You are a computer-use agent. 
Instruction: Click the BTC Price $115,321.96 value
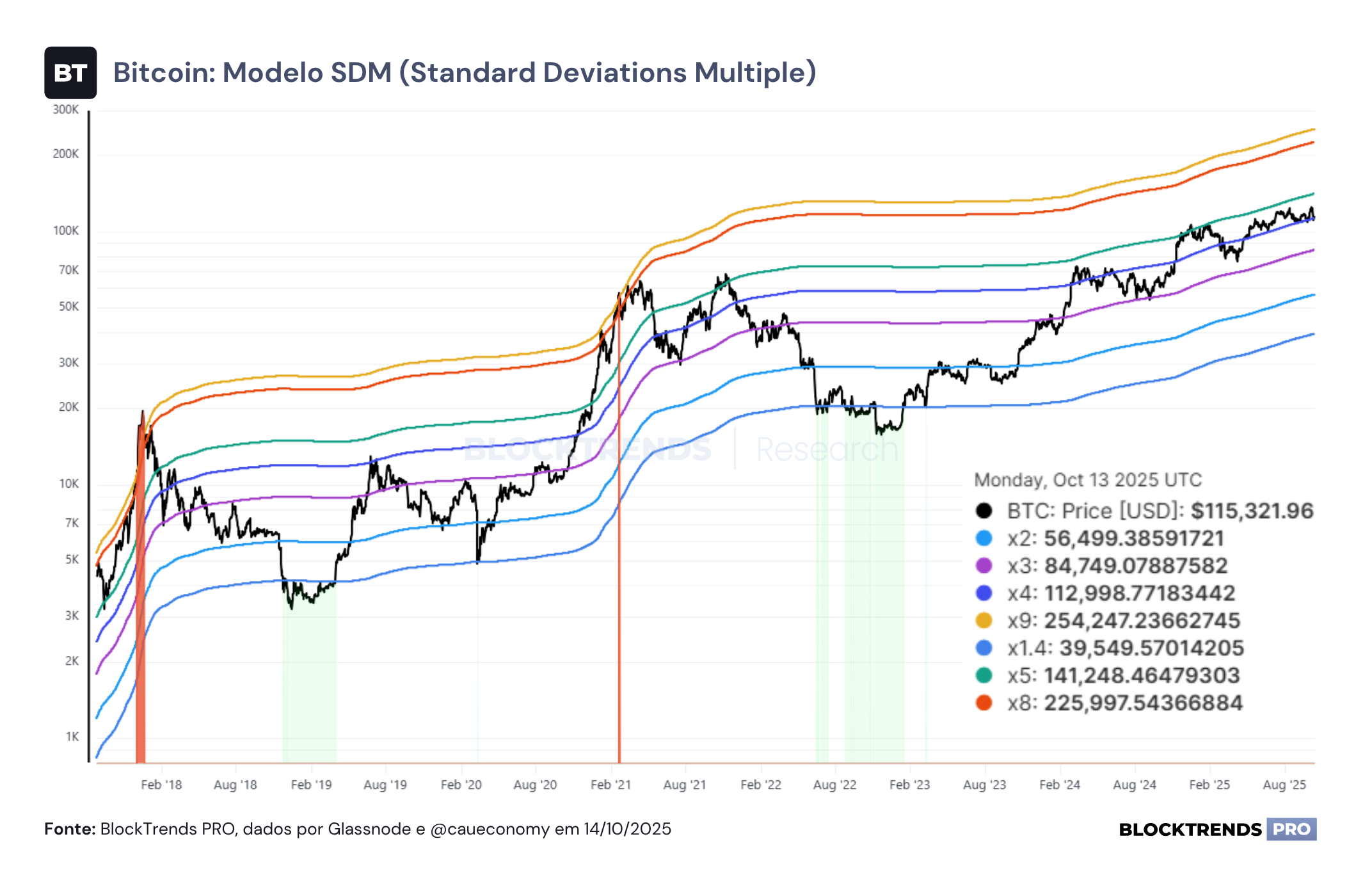(x=1252, y=511)
